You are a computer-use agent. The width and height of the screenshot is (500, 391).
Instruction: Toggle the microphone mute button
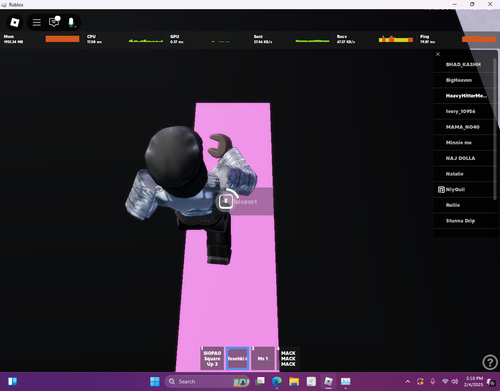71,22
